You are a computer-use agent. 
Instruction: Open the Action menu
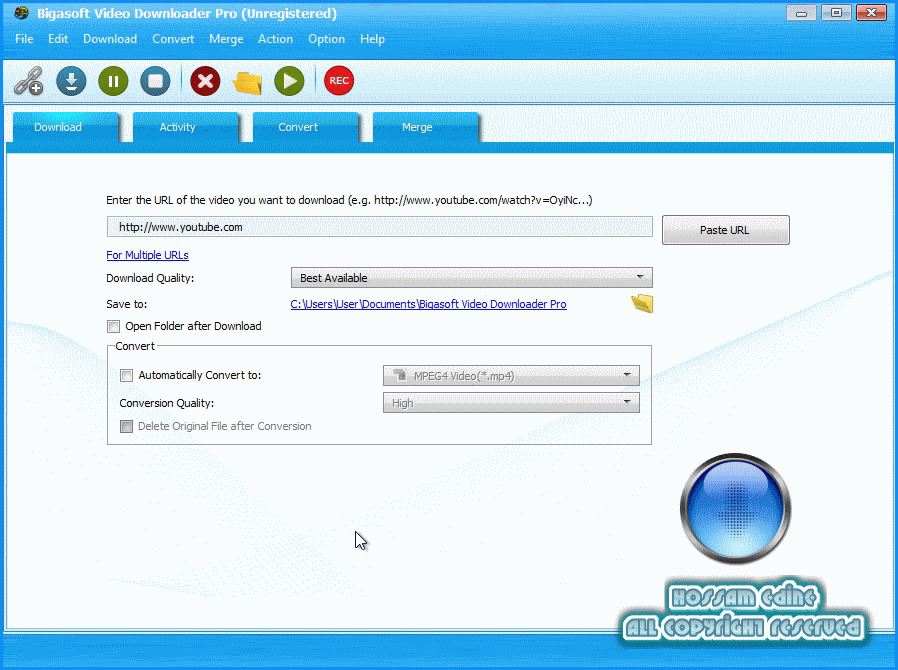tap(275, 39)
